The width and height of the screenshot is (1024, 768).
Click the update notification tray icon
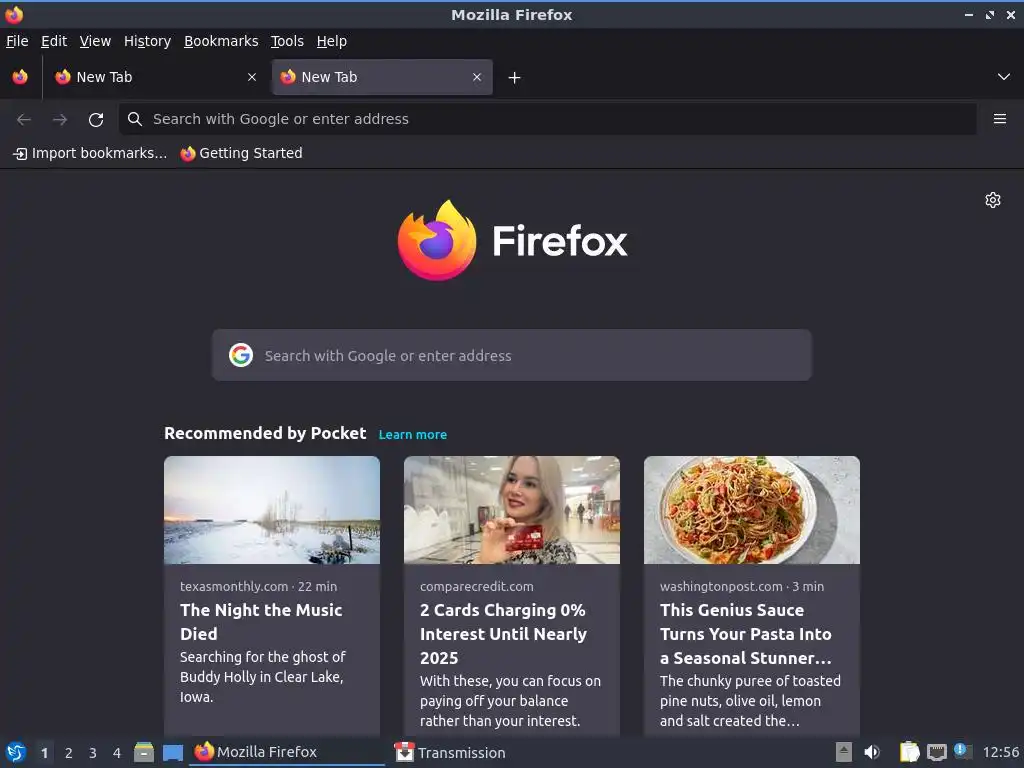(x=963, y=751)
